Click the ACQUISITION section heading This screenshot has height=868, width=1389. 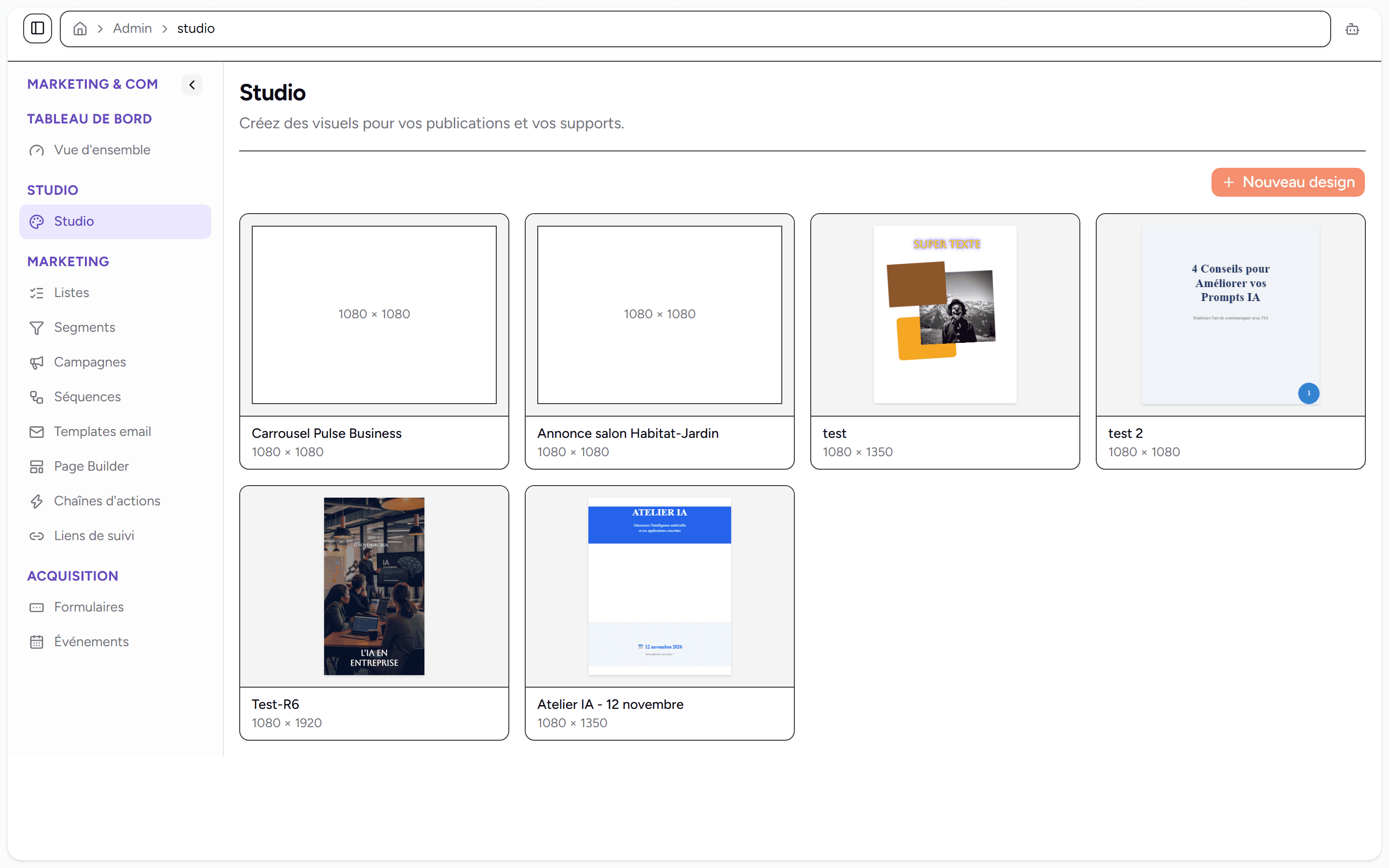73,576
